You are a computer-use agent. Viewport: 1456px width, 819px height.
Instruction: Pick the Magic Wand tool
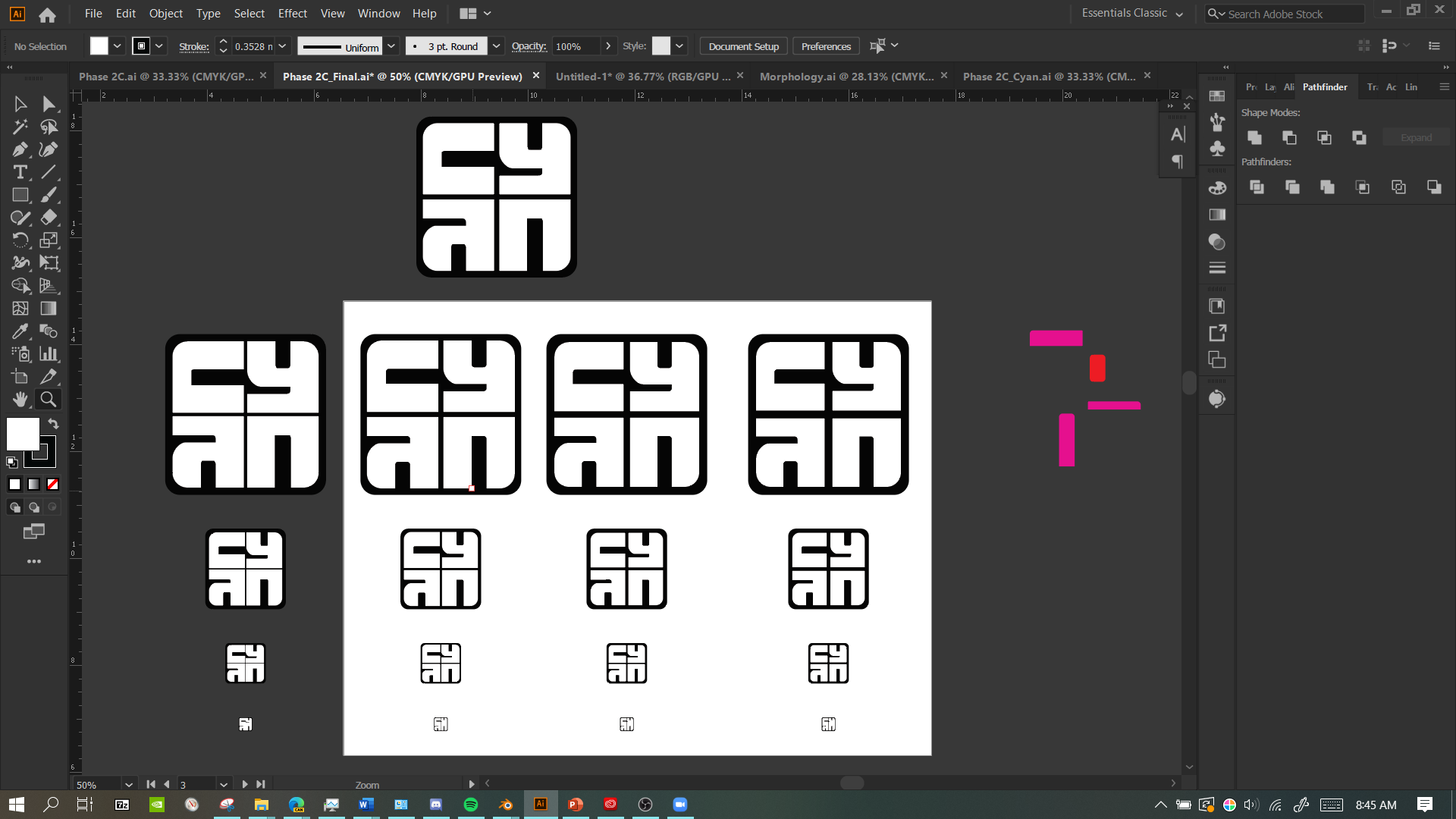[20, 127]
